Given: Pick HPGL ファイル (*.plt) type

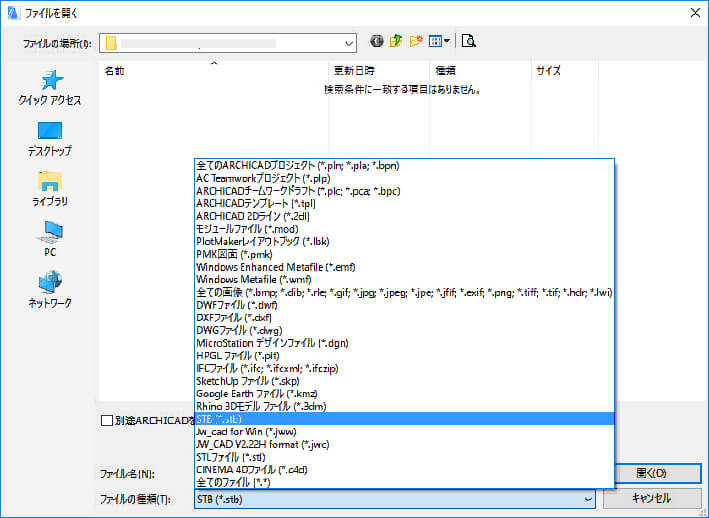Looking at the screenshot, I should point(404,355).
